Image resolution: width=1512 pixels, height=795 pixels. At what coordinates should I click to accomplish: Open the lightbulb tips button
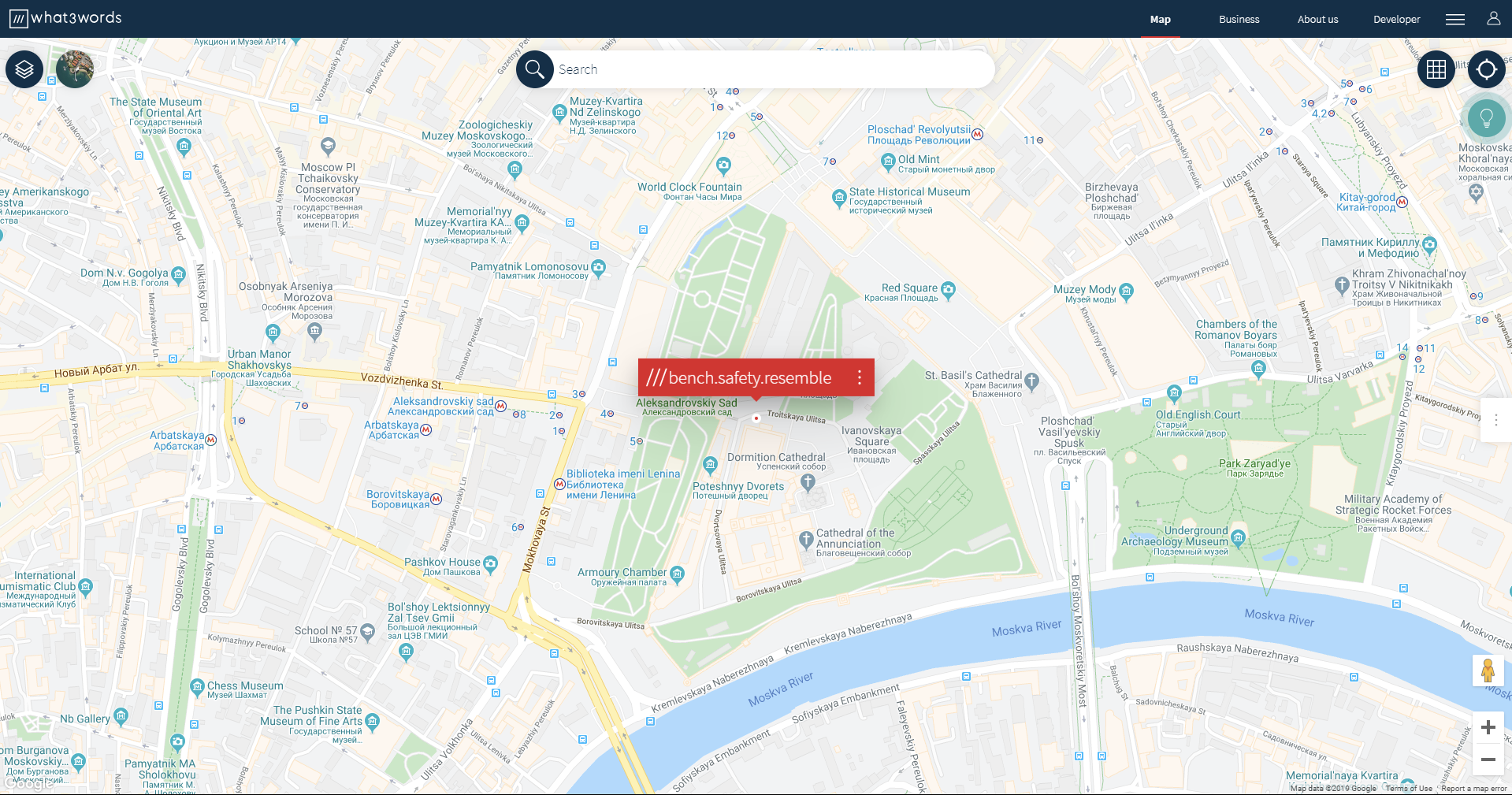[1487, 118]
